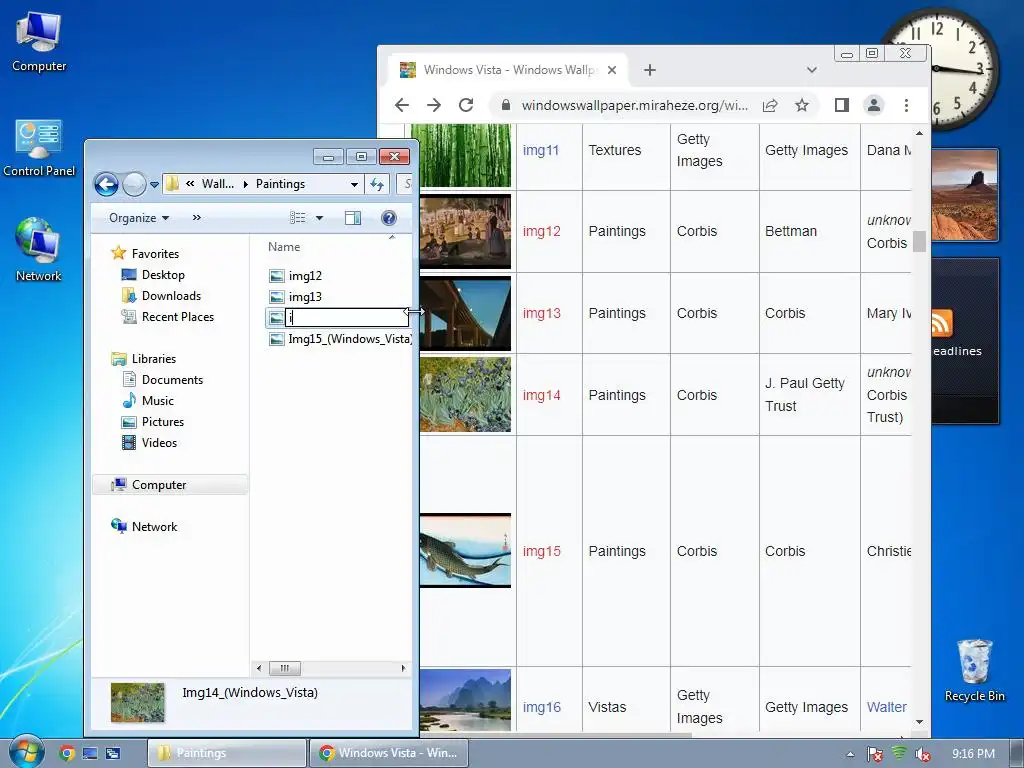Screen dimensions: 1024x768
Task: Show more Explorer toolbar commands chevron
Action: click(197, 217)
